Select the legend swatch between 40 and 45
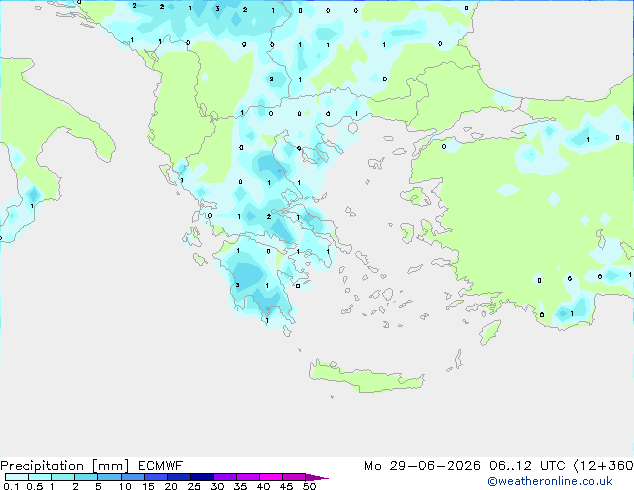Viewport: 634px width, 490px height. coord(271,477)
